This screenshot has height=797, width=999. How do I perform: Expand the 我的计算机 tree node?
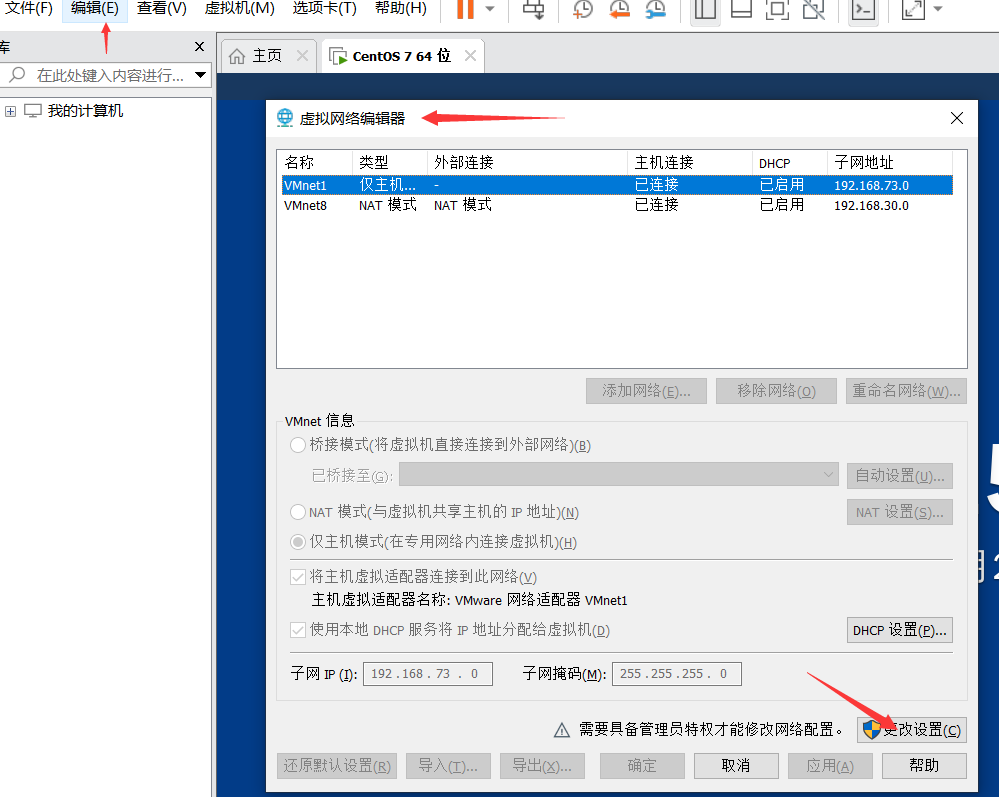coord(10,111)
